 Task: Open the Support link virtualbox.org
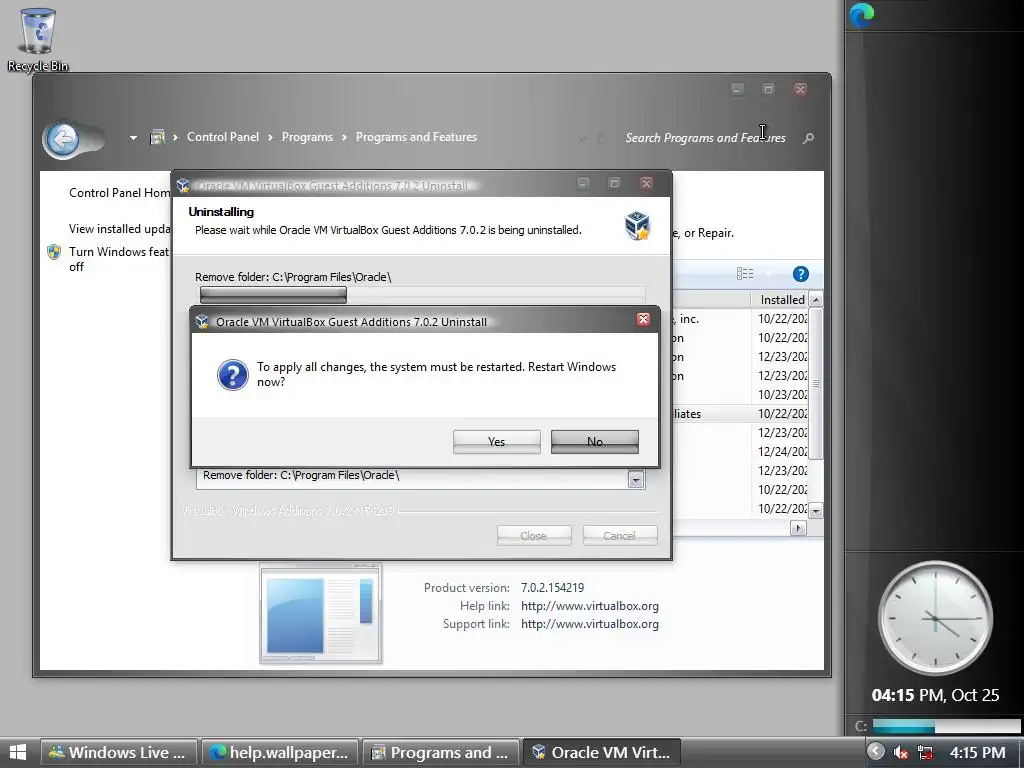pyautogui.click(x=589, y=624)
